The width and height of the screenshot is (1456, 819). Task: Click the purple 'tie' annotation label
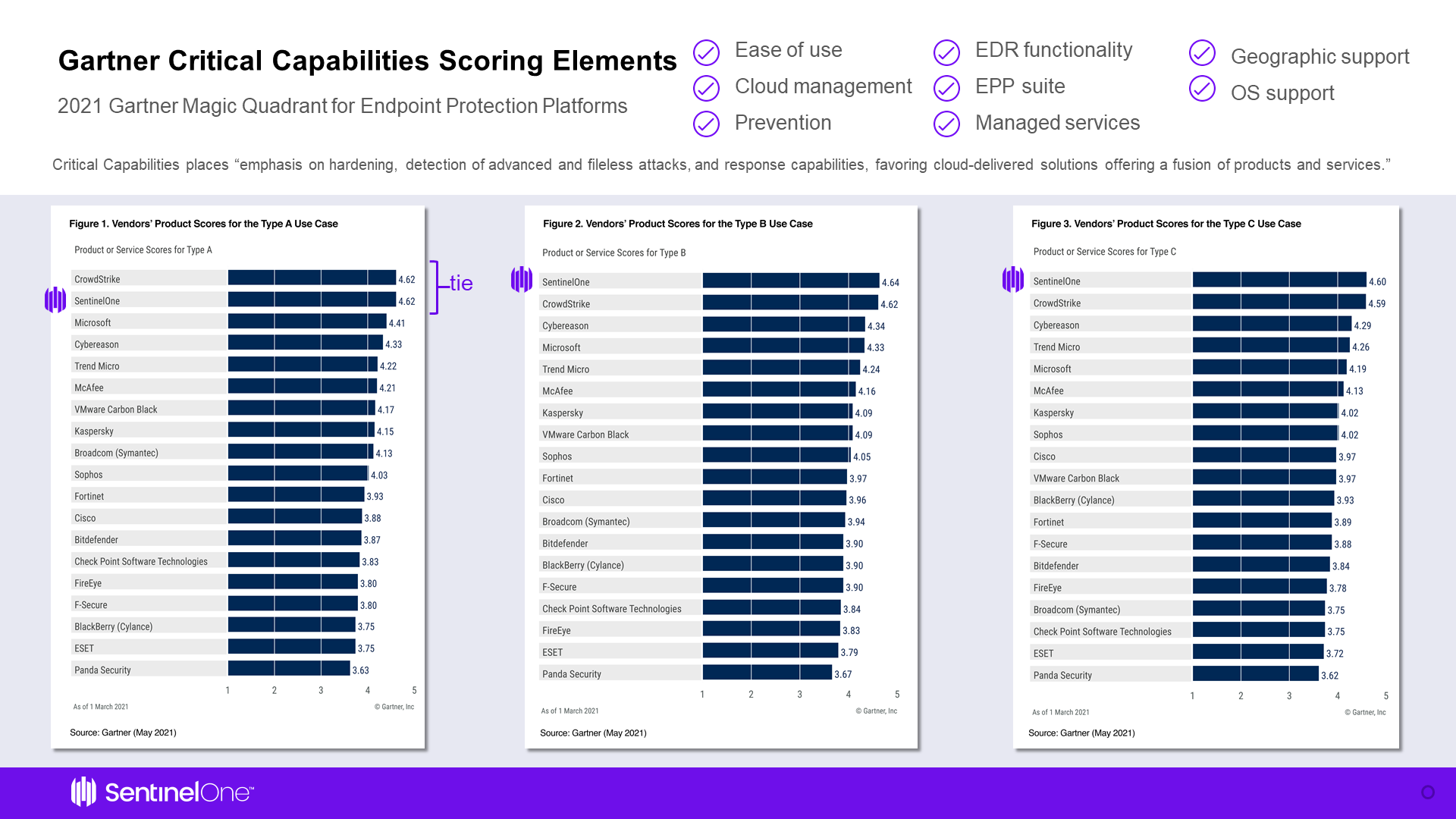[461, 283]
